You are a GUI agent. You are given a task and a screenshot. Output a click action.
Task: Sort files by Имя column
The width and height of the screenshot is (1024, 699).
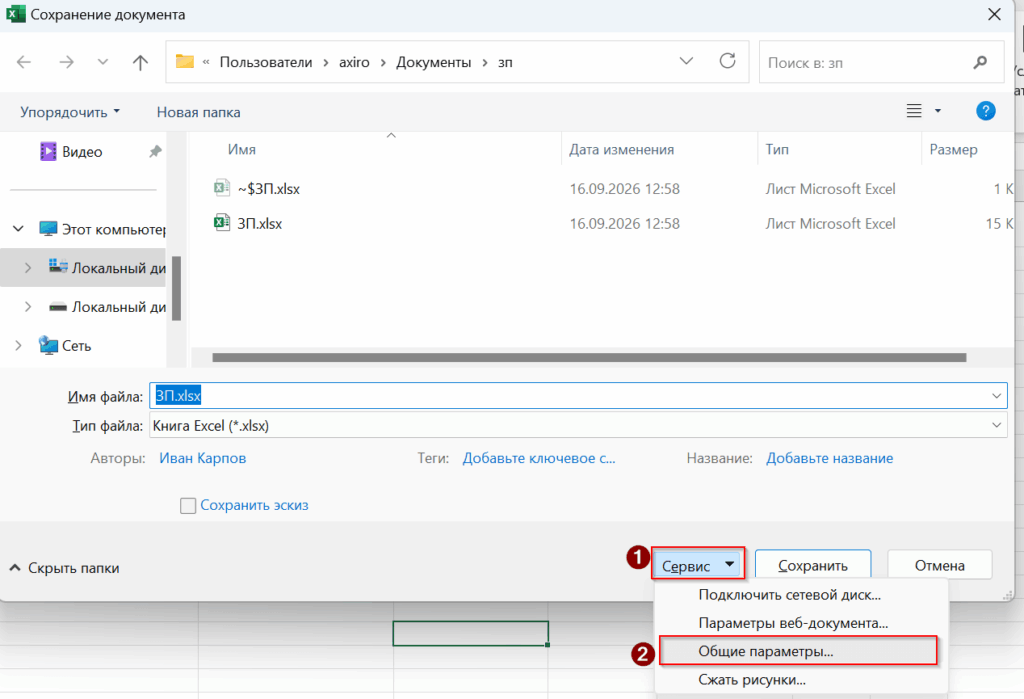[x=242, y=150]
